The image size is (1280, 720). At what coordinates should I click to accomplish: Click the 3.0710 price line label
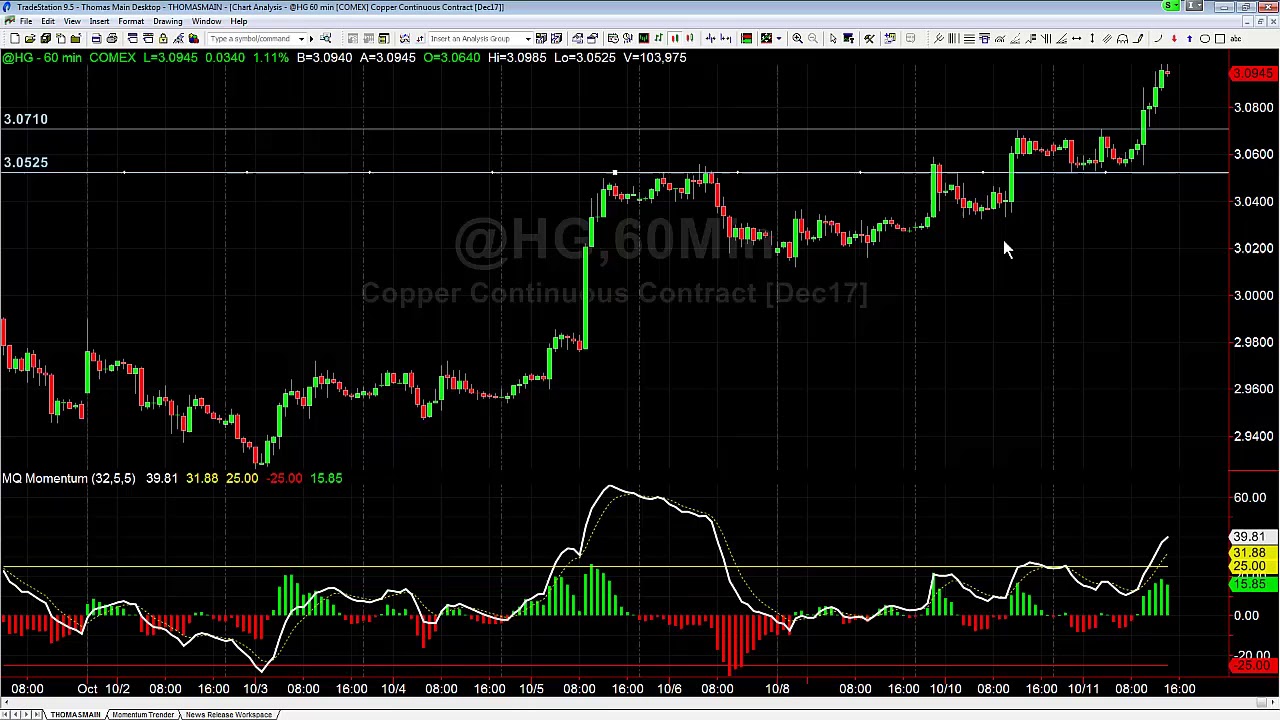tap(26, 119)
